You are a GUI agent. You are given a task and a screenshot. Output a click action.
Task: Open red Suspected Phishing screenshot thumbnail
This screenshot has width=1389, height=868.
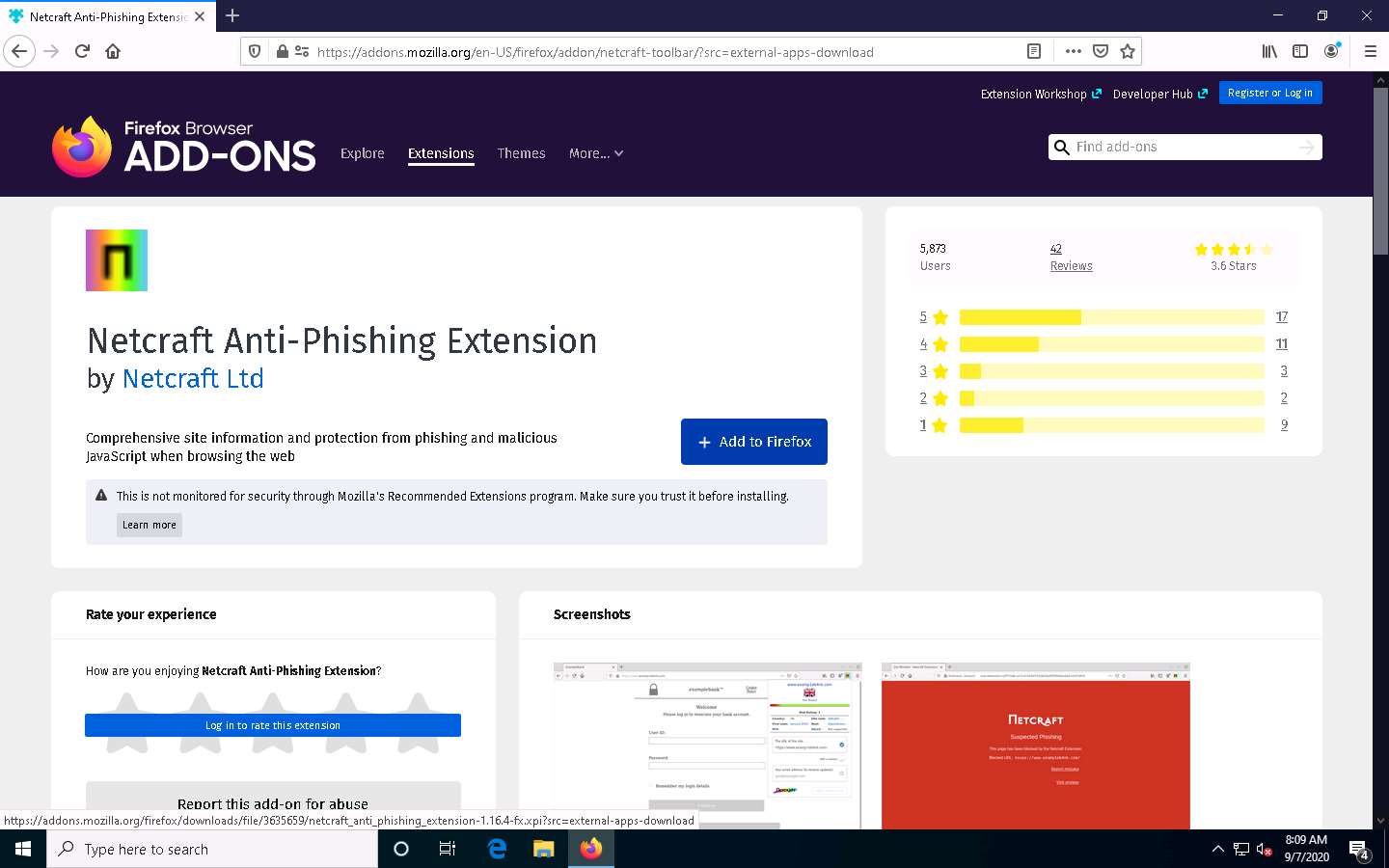tap(1036, 746)
